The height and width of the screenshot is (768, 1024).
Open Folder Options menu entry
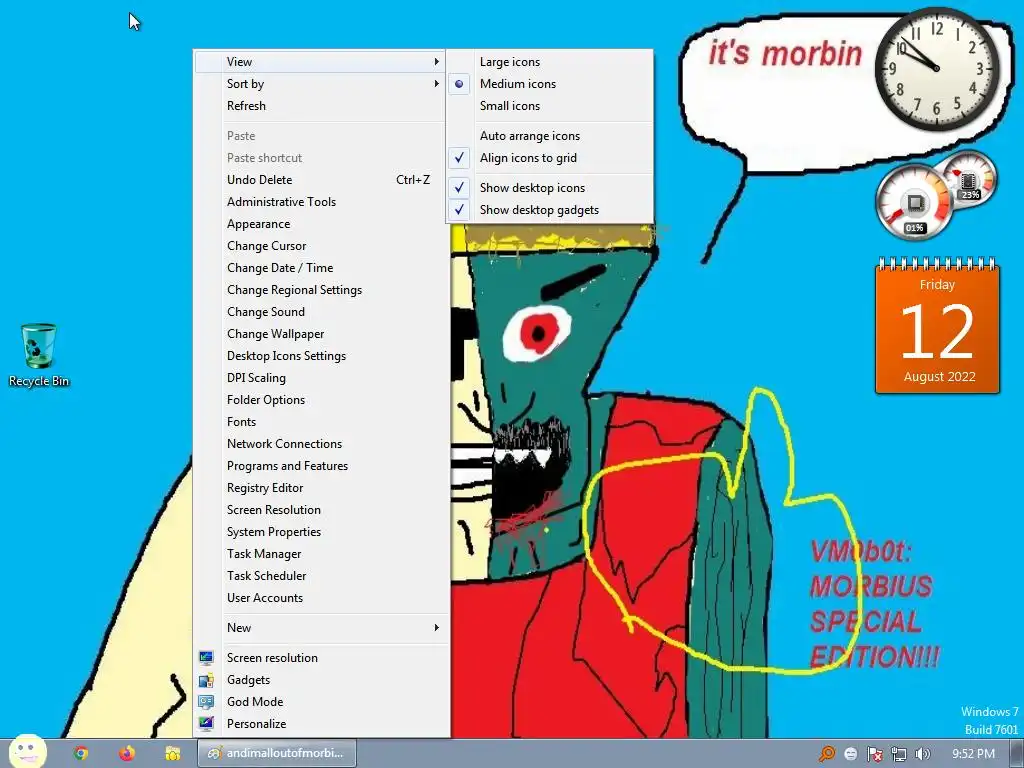320,400
